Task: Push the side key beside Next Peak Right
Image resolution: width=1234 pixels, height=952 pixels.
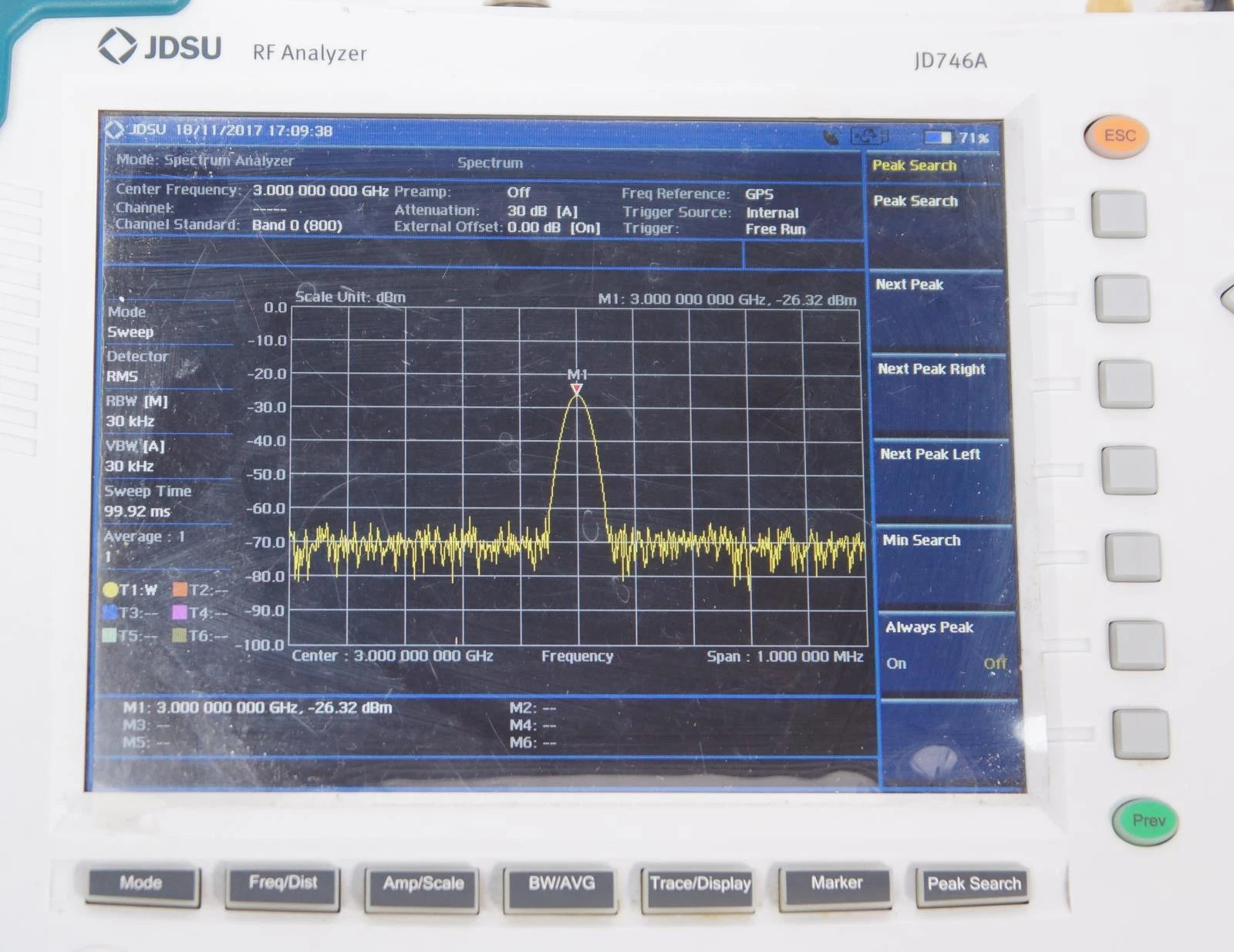Action: pos(1125,384)
